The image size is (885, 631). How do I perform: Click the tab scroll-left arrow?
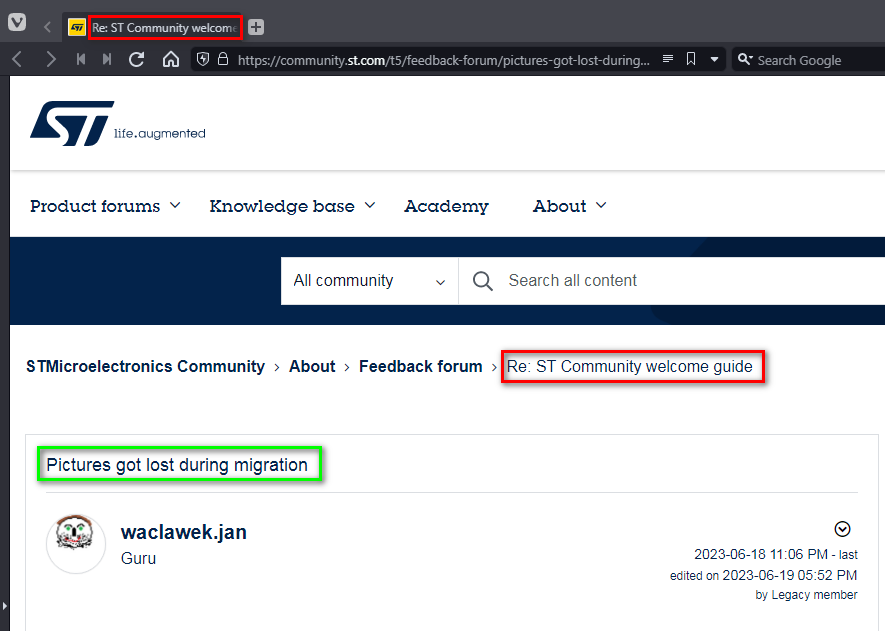tap(47, 27)
